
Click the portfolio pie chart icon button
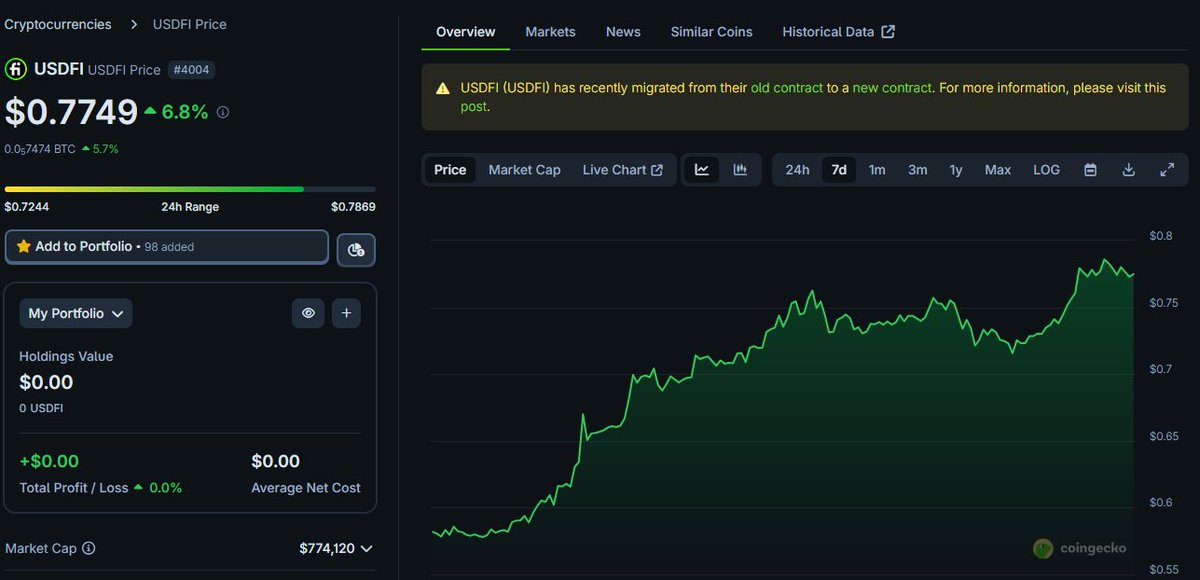356,249
